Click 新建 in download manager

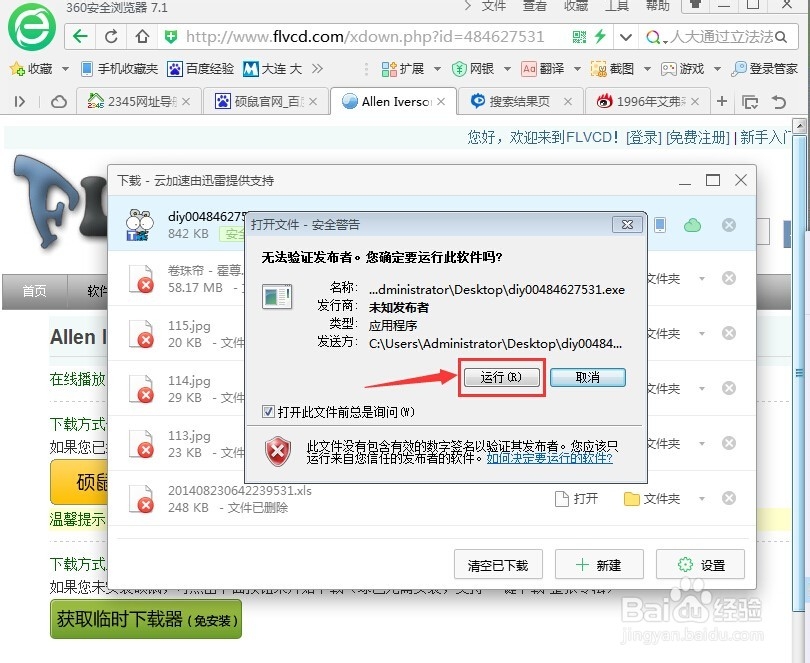pyautogui.click(x=599, y=564)
